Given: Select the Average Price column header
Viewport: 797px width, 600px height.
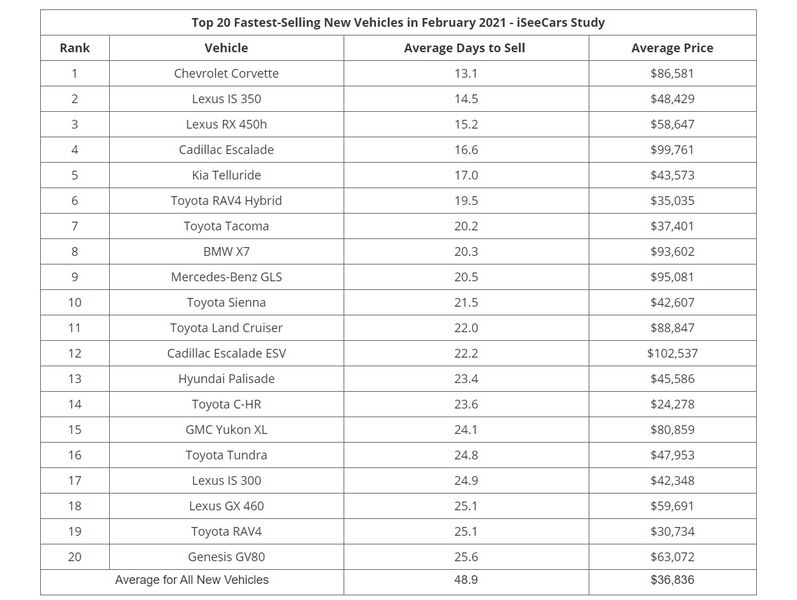Looking at the screenshot, I should point(672,48).
